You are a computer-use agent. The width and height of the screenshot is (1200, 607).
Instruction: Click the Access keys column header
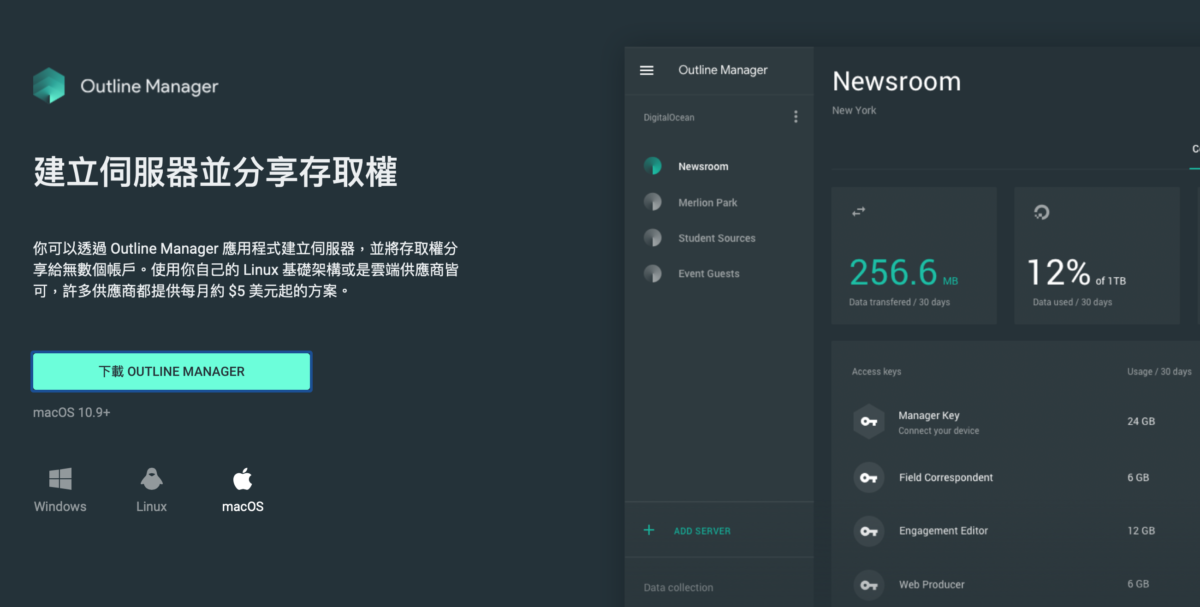(x=876, y=371)
